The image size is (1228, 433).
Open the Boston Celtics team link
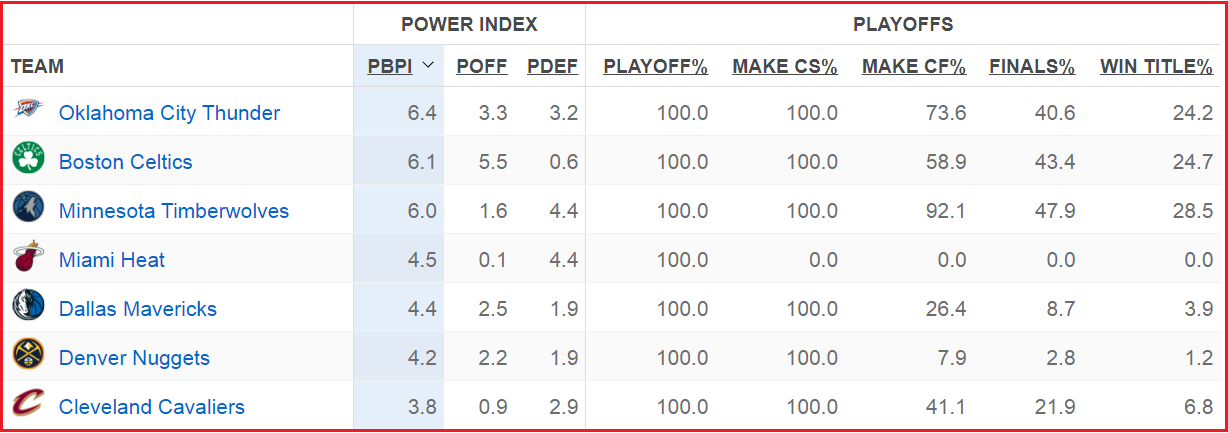(x=125, y=162)
